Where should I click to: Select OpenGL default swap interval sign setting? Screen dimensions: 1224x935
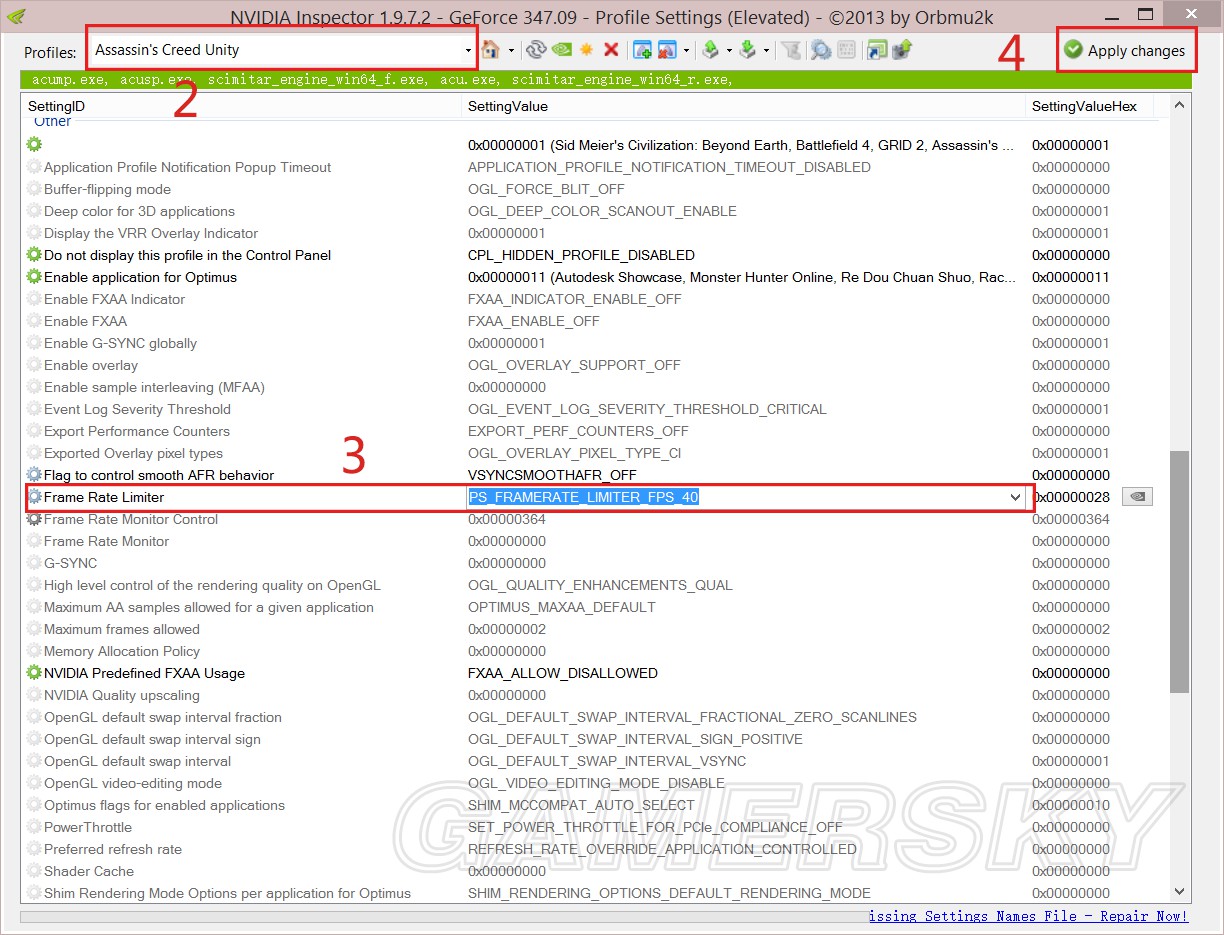pyautogui.click(x=152, y=739)
